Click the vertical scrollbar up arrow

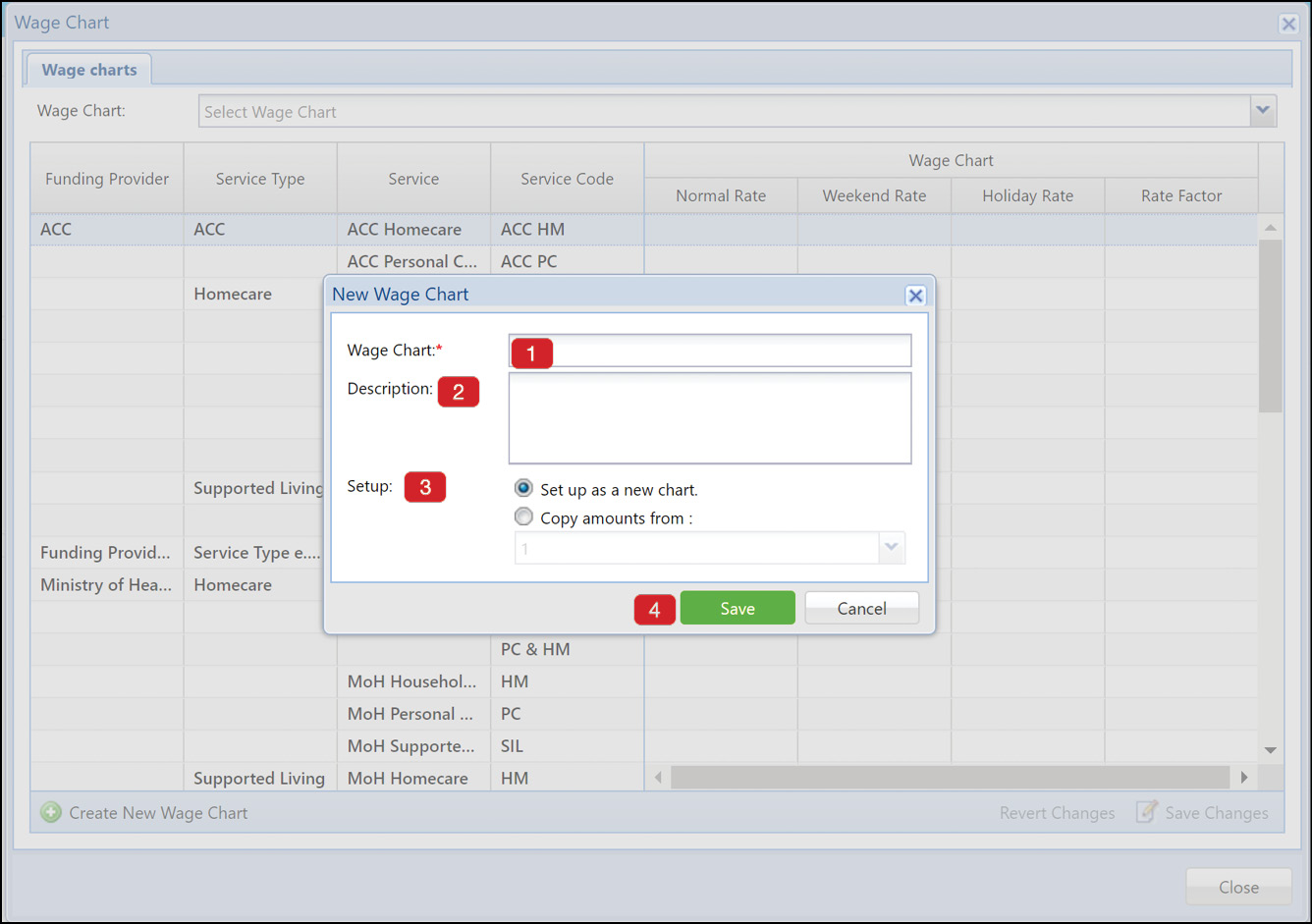coord(1271,228)
